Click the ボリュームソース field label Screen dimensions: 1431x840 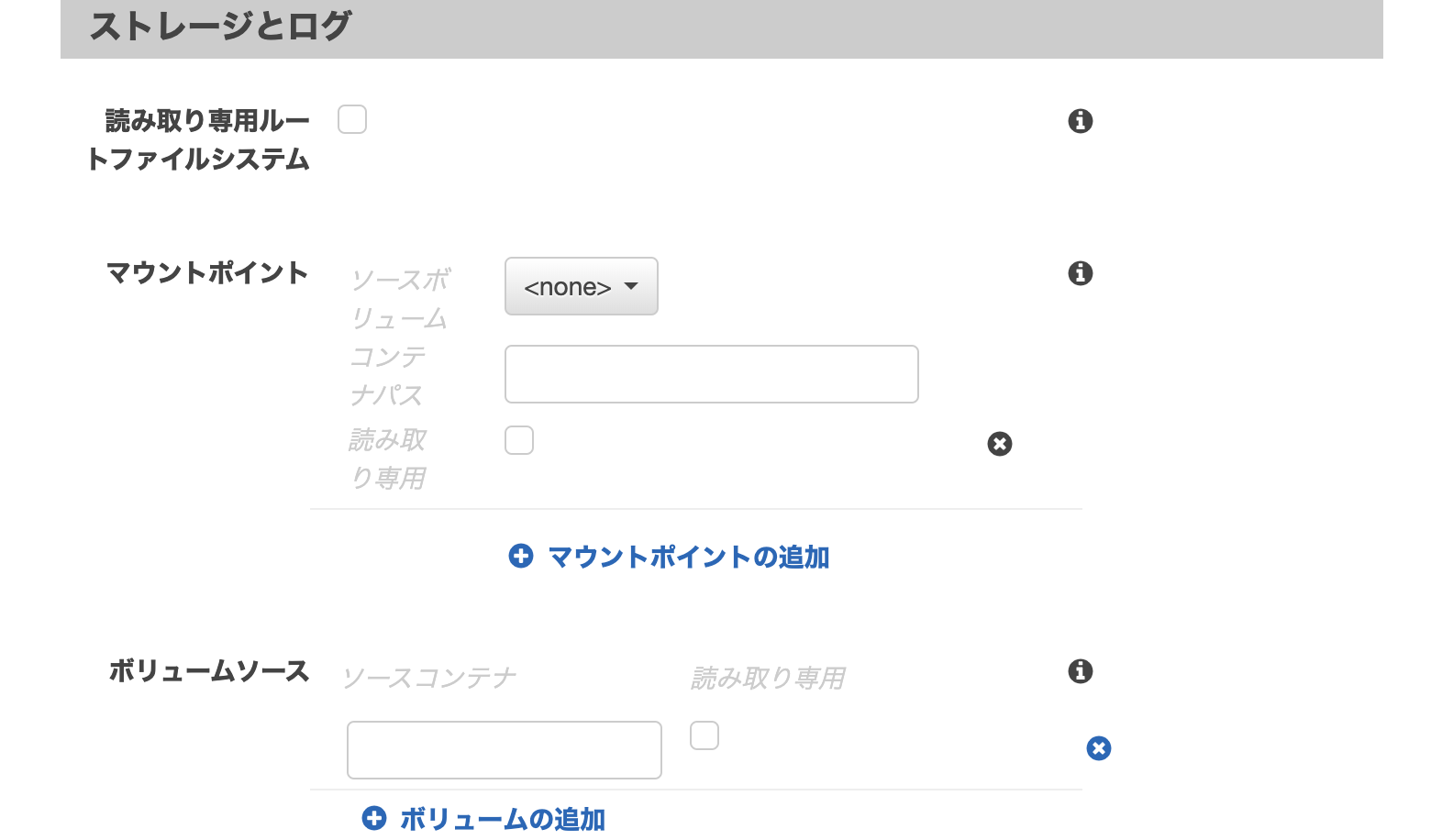tap(209, 671)
